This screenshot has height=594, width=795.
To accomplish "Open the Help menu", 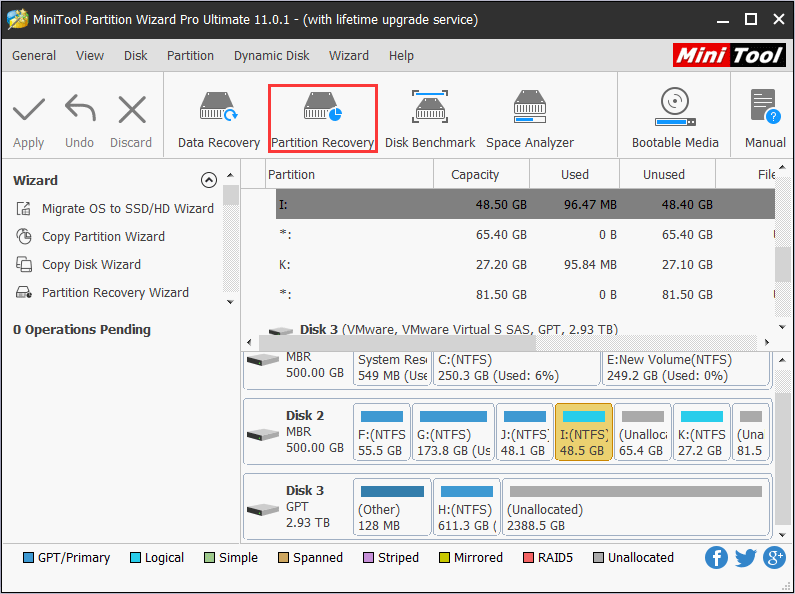I will 401,56.
